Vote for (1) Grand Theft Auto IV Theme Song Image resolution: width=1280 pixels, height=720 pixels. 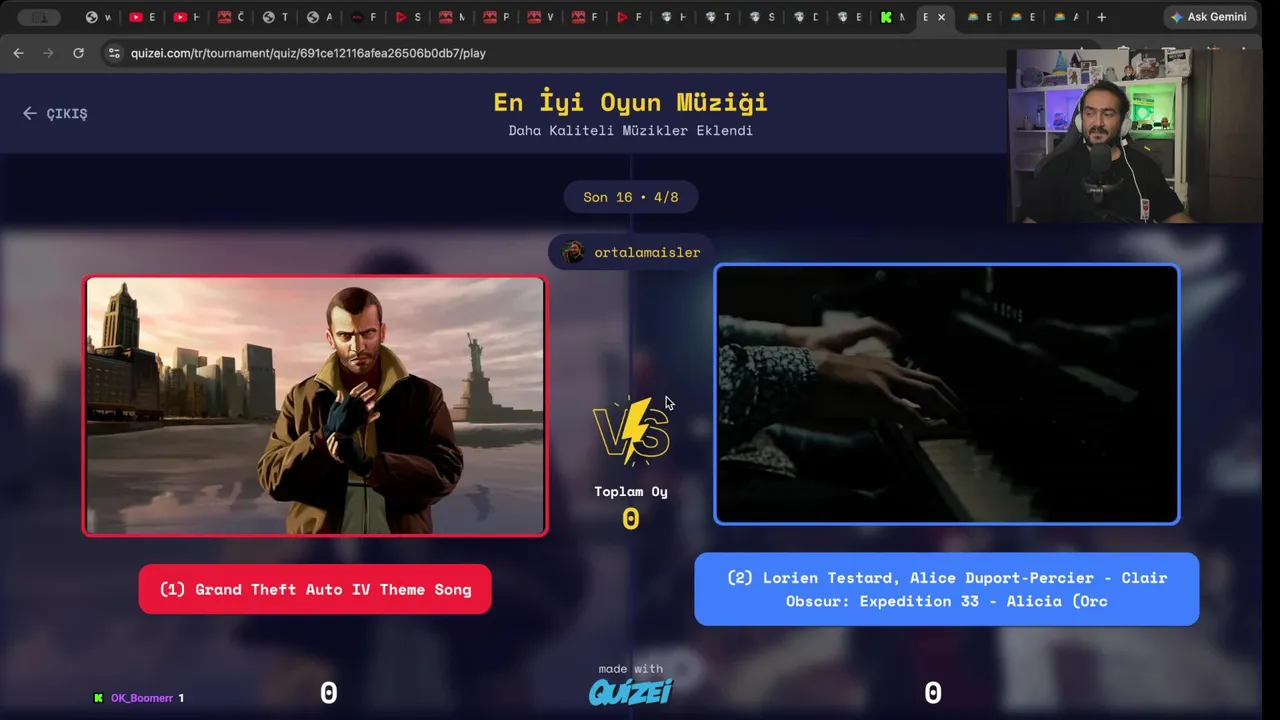click(315, 589)
